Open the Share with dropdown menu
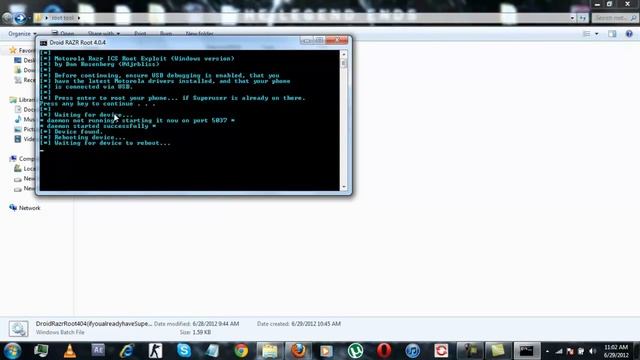Image resolution: width=640 pixels, height=360 pixels. (104, 33)
